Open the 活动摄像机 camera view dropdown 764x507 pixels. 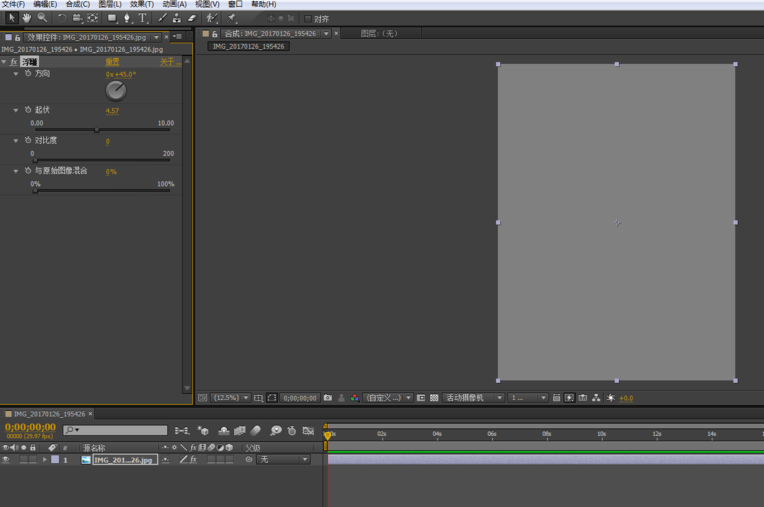coord(469,398)
